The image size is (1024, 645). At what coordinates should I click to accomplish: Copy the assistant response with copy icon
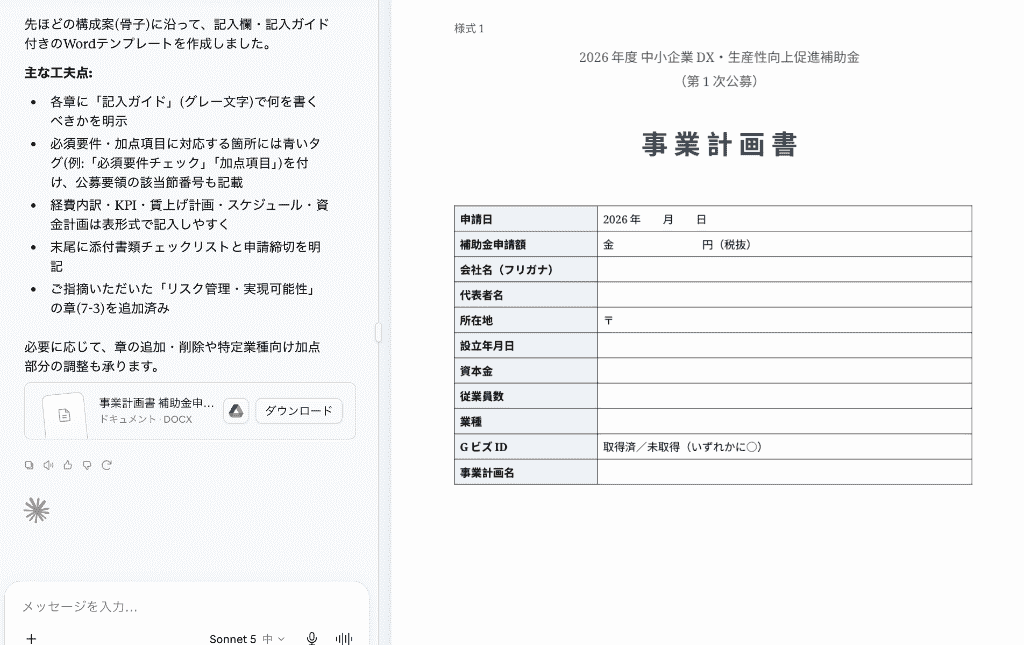click(x=29, y=465)
